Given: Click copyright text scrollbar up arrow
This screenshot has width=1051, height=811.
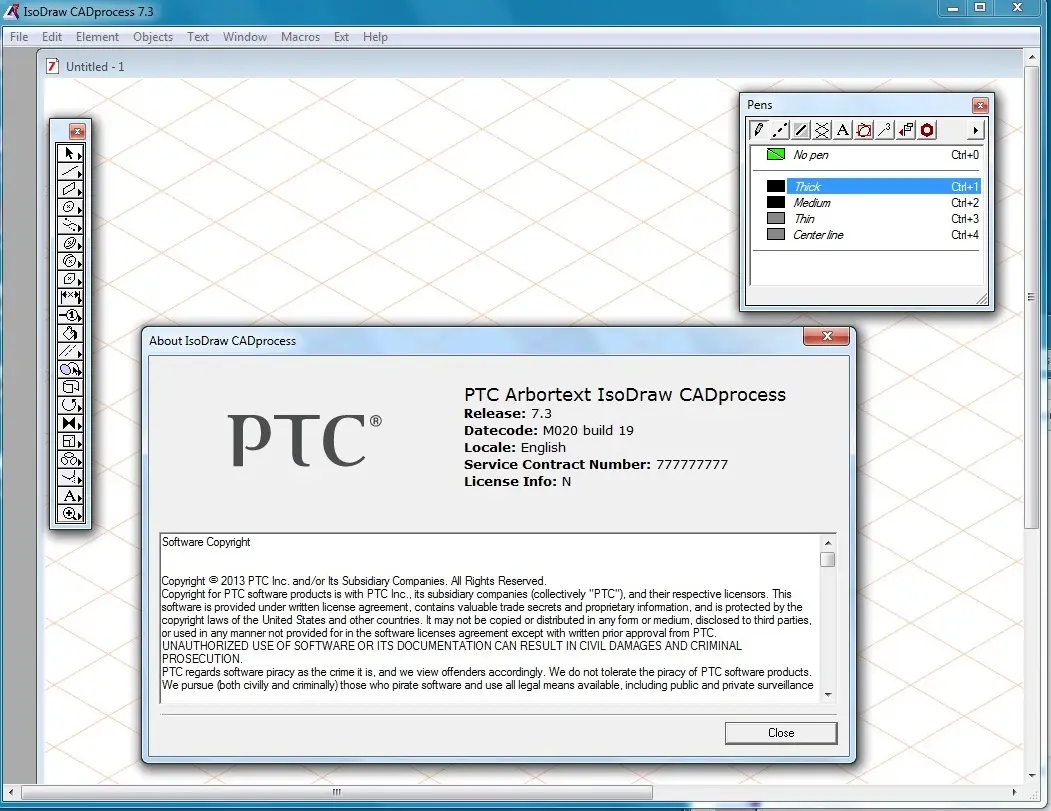Looking at the screenshot, I should pos(828,543).
